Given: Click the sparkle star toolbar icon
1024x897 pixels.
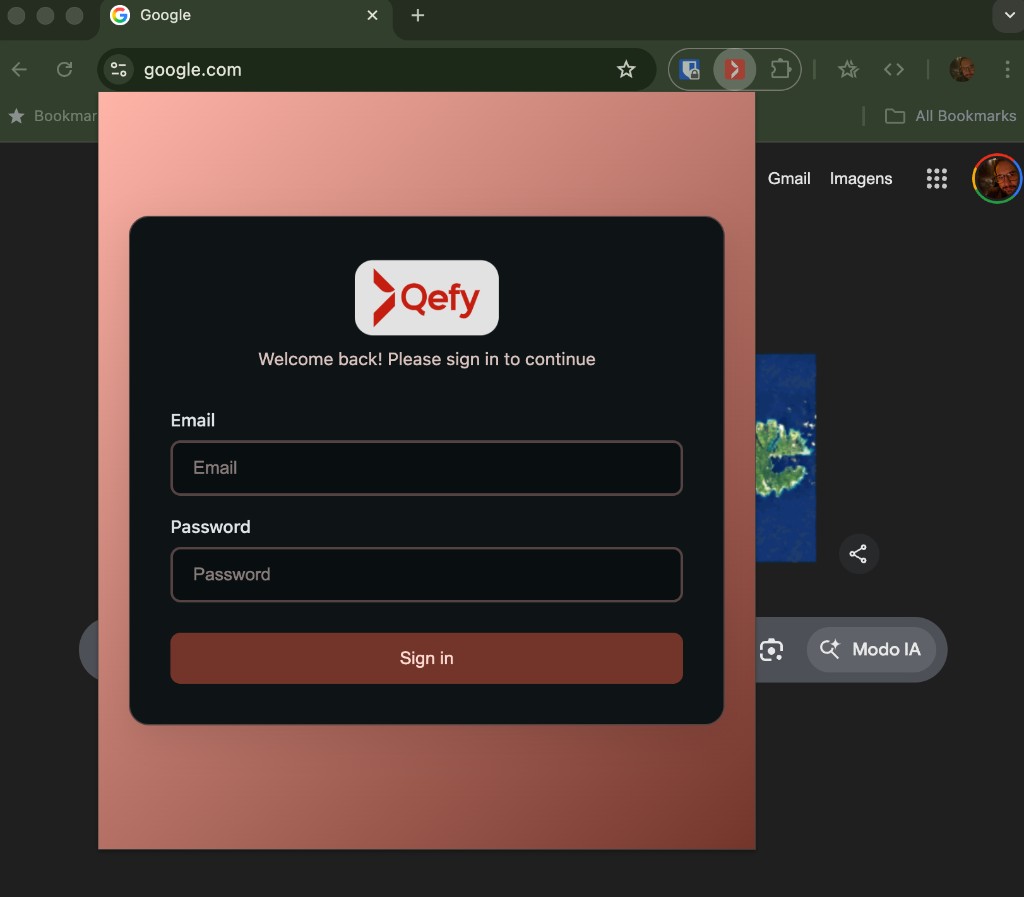Looking at the screenshot, I should pyautogui.click(x=848, y=69).
